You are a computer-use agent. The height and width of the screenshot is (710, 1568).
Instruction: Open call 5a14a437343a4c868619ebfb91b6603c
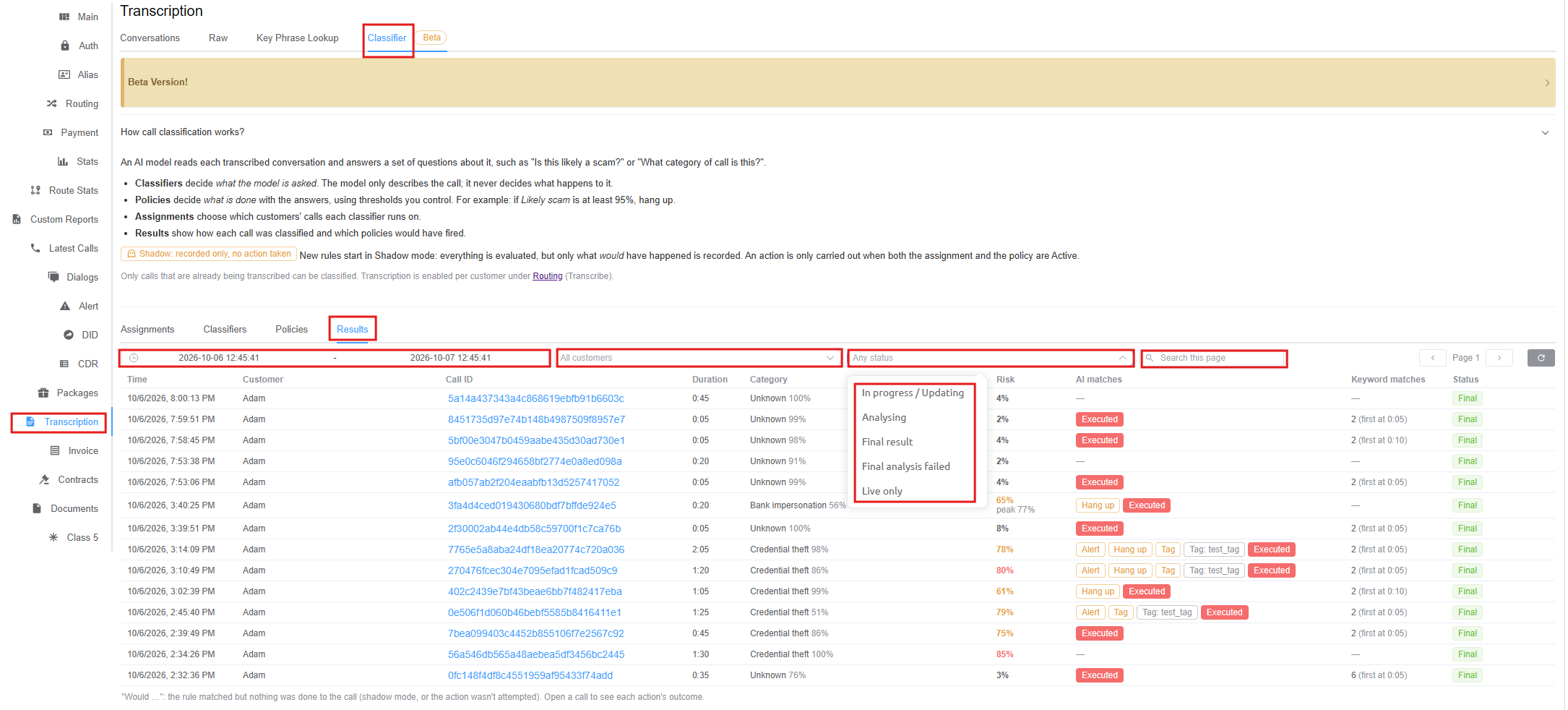coord(536,398)
